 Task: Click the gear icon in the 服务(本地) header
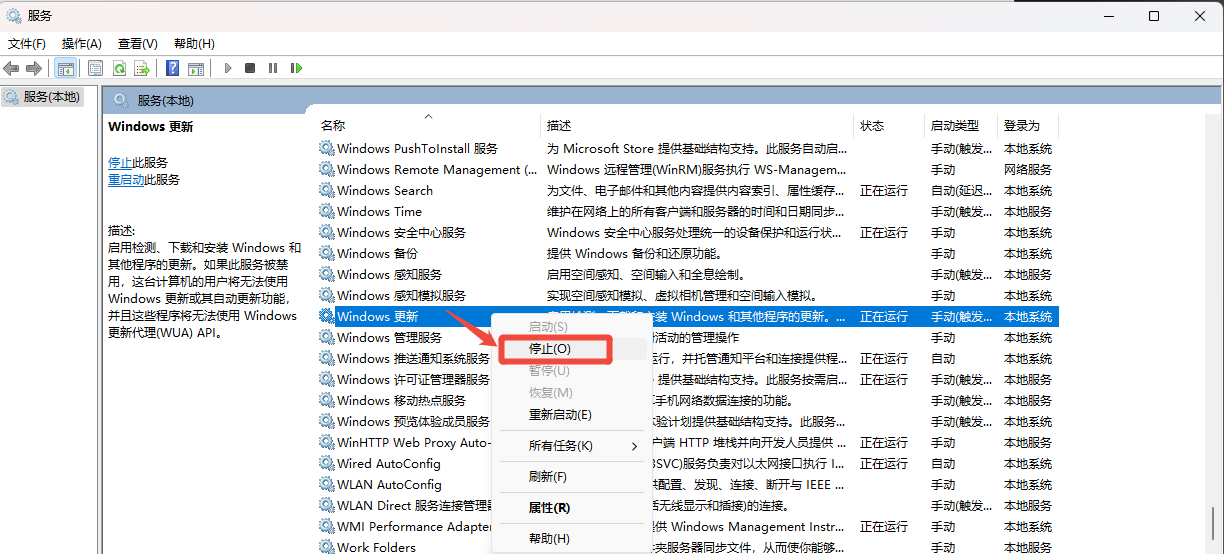coord(121,100)
